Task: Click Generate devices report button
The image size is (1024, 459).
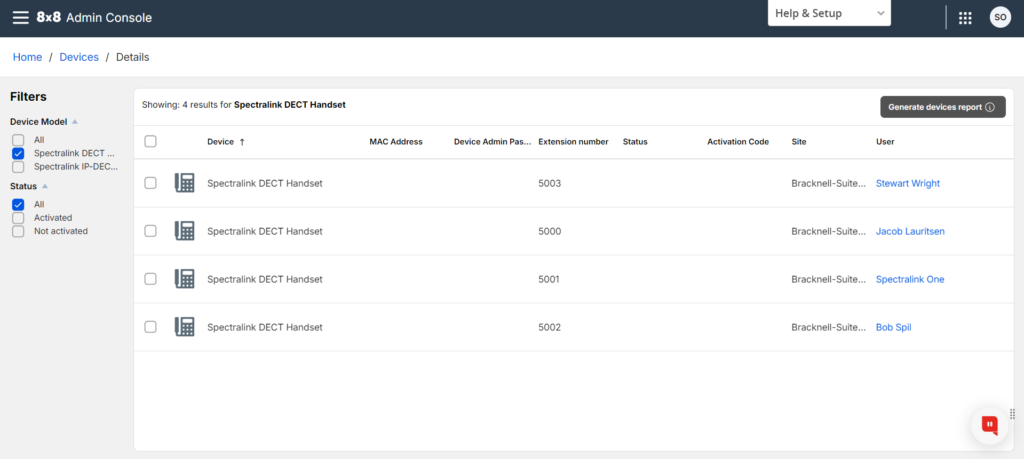Action: (x=942, y=107)
